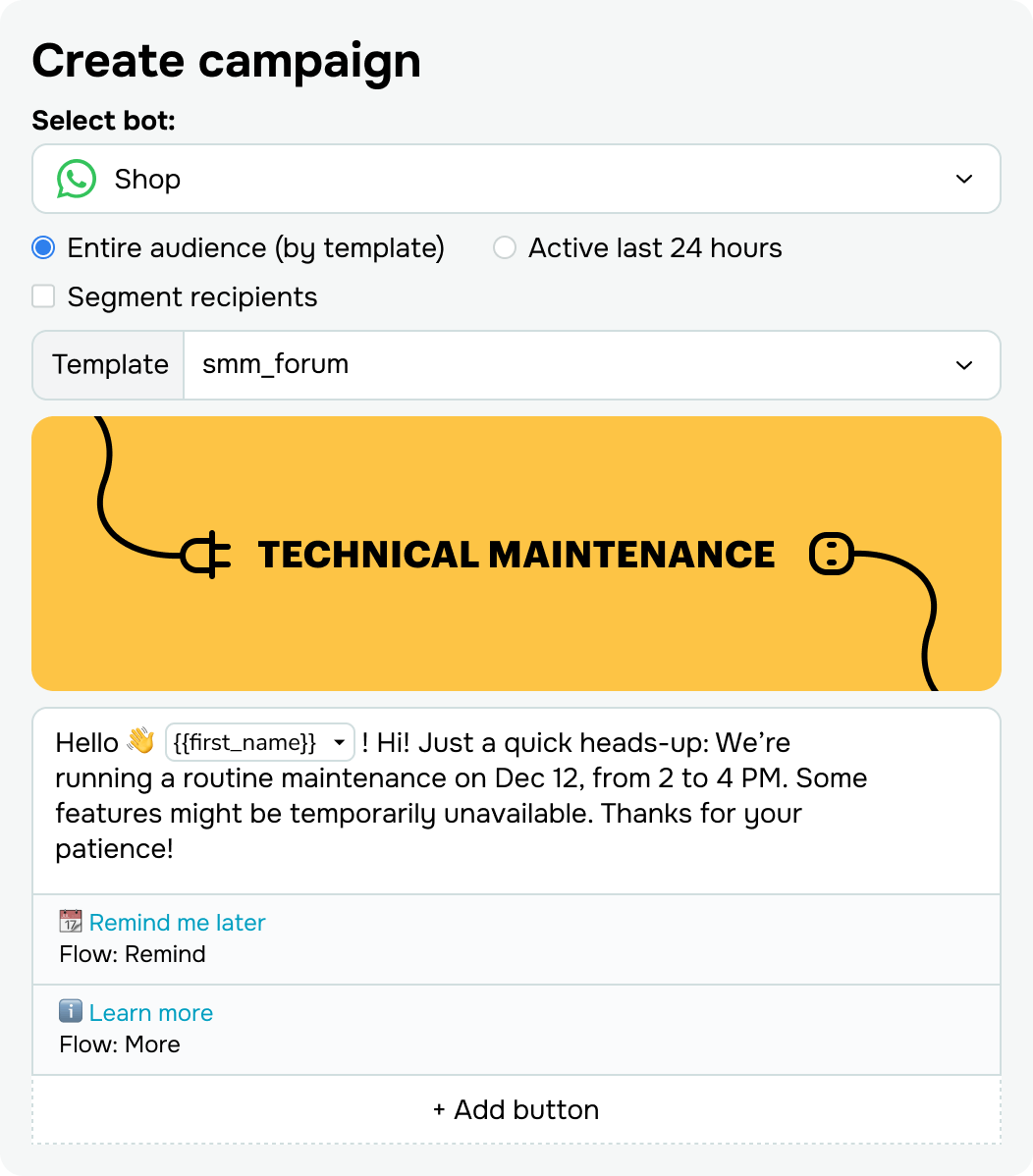Click the WhatsApp icon beside Shop

click(76, 179)
